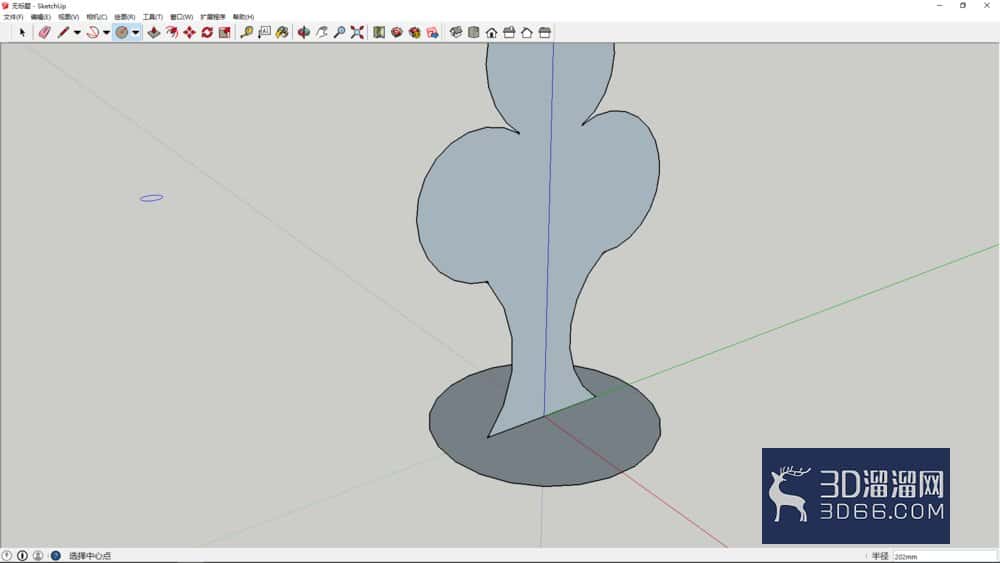Select the Push/Pull tool
The width and height of the screenshot is (1000, 563).
154,33
